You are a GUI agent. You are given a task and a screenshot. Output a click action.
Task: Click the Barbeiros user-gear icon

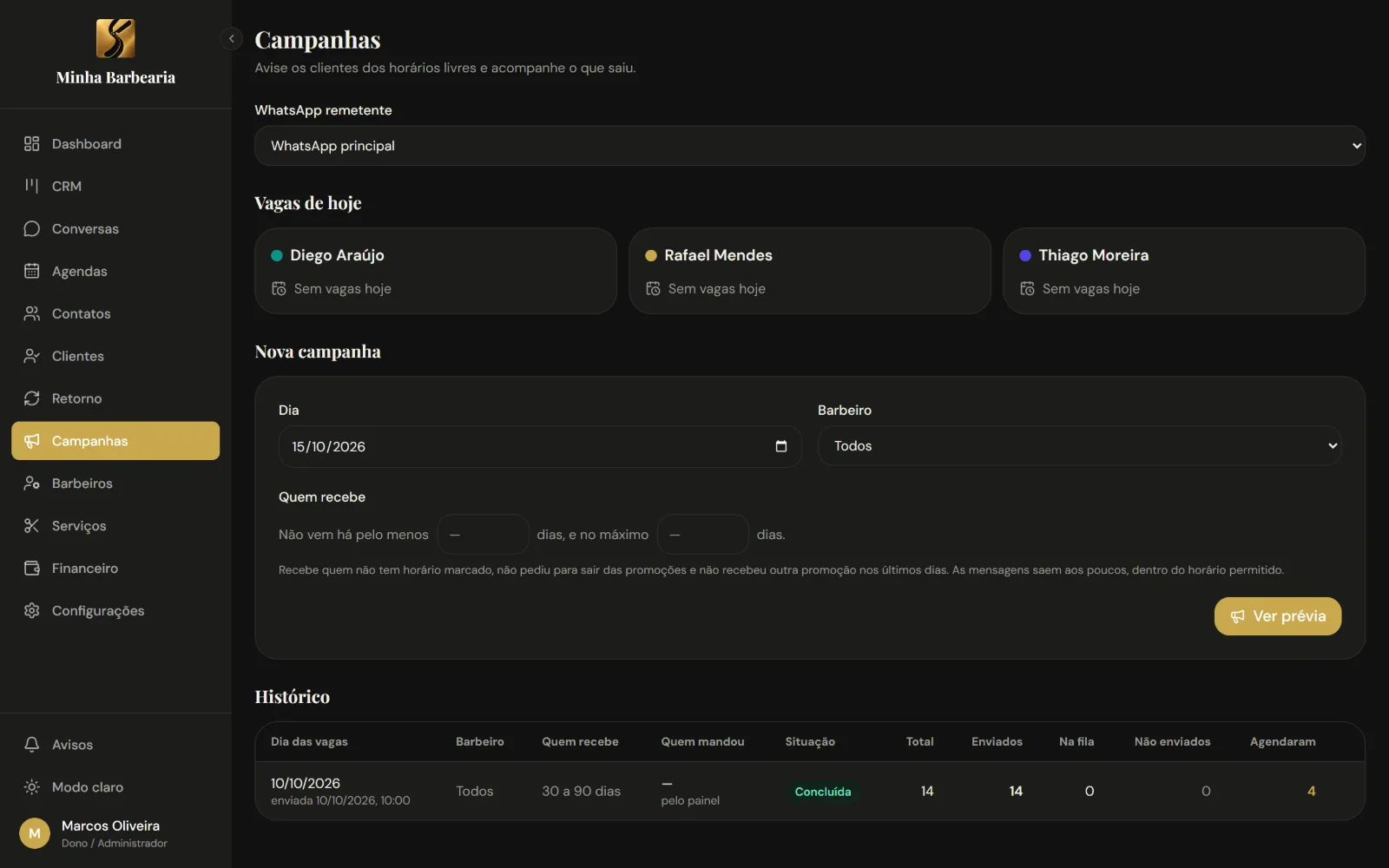[32, 483]
